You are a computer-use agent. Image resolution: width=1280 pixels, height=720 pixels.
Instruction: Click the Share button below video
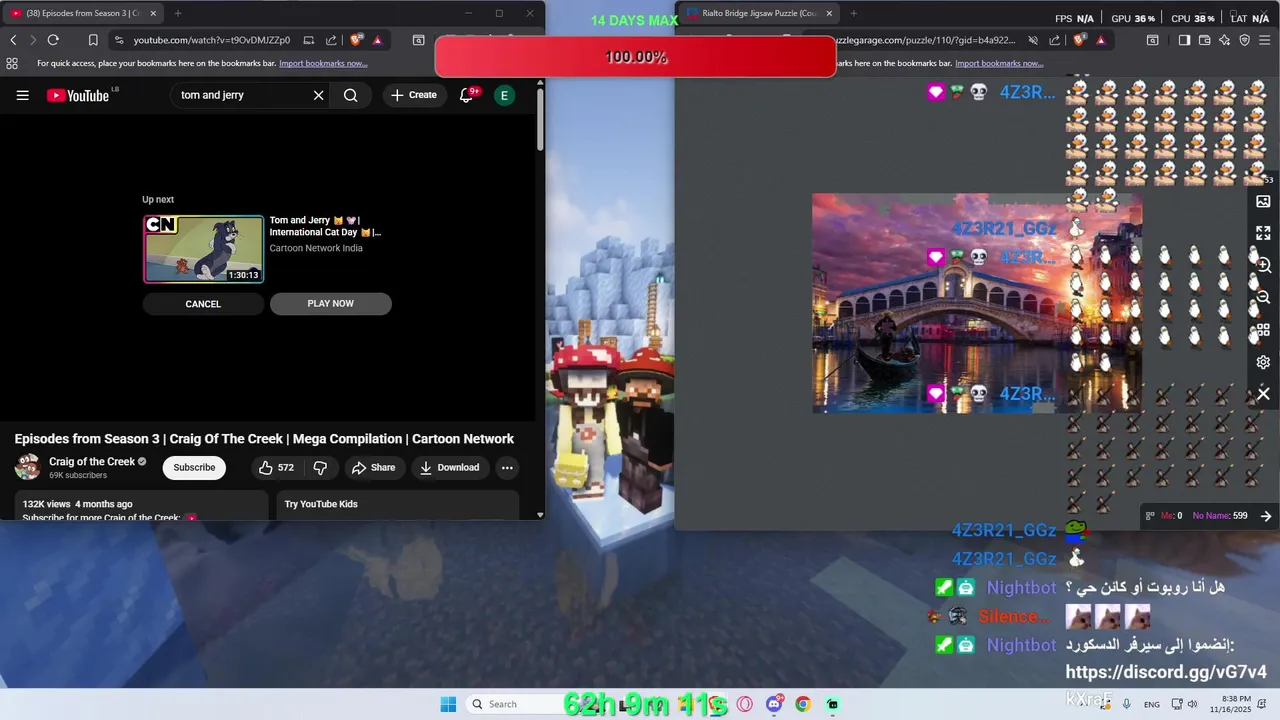(x=373, y=467)
